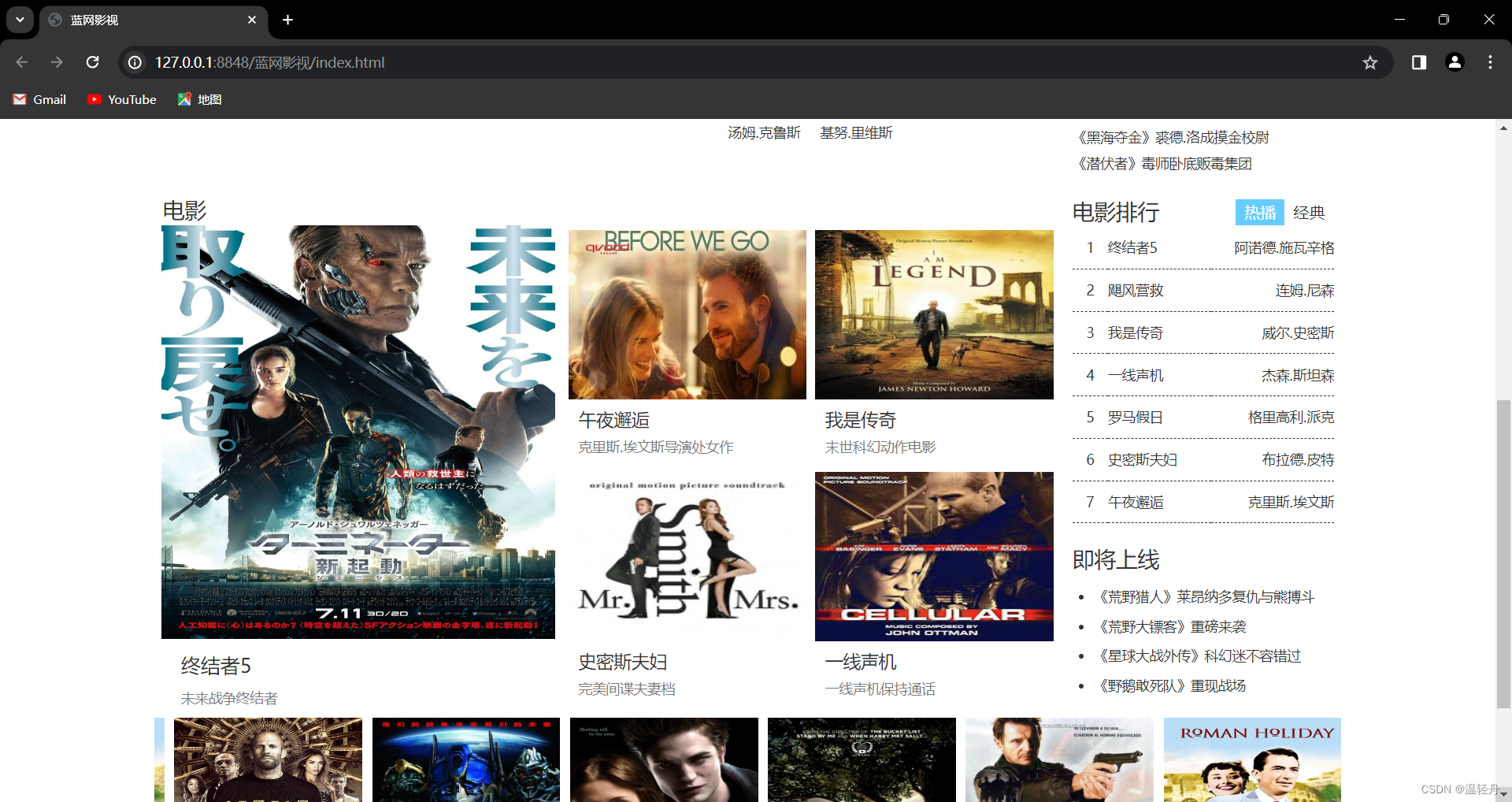Screen dimensions: 1512x802
Task: Click the browser back arrow
Action: coord(22,62)
